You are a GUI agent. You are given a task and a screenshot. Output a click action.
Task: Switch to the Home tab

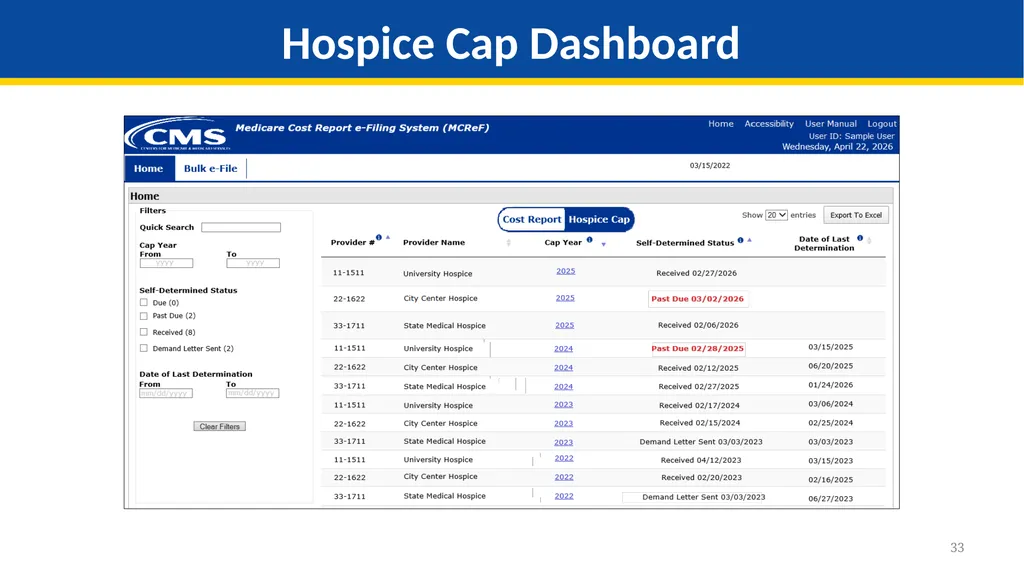(149, 169)
